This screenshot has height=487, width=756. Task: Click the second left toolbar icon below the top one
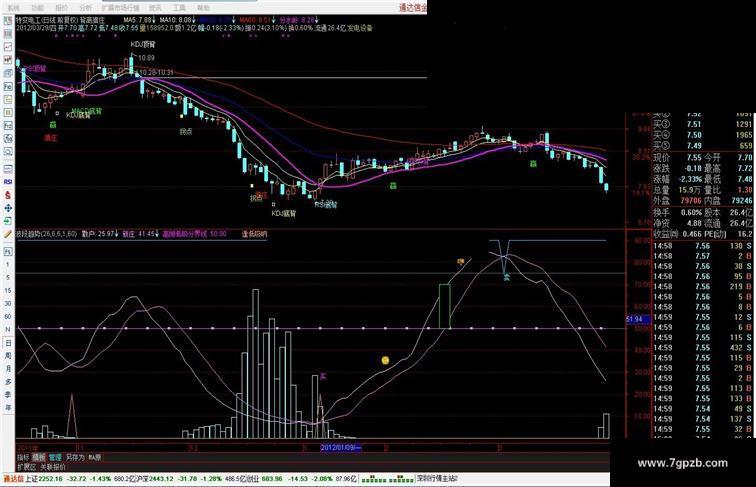(8, 34)
